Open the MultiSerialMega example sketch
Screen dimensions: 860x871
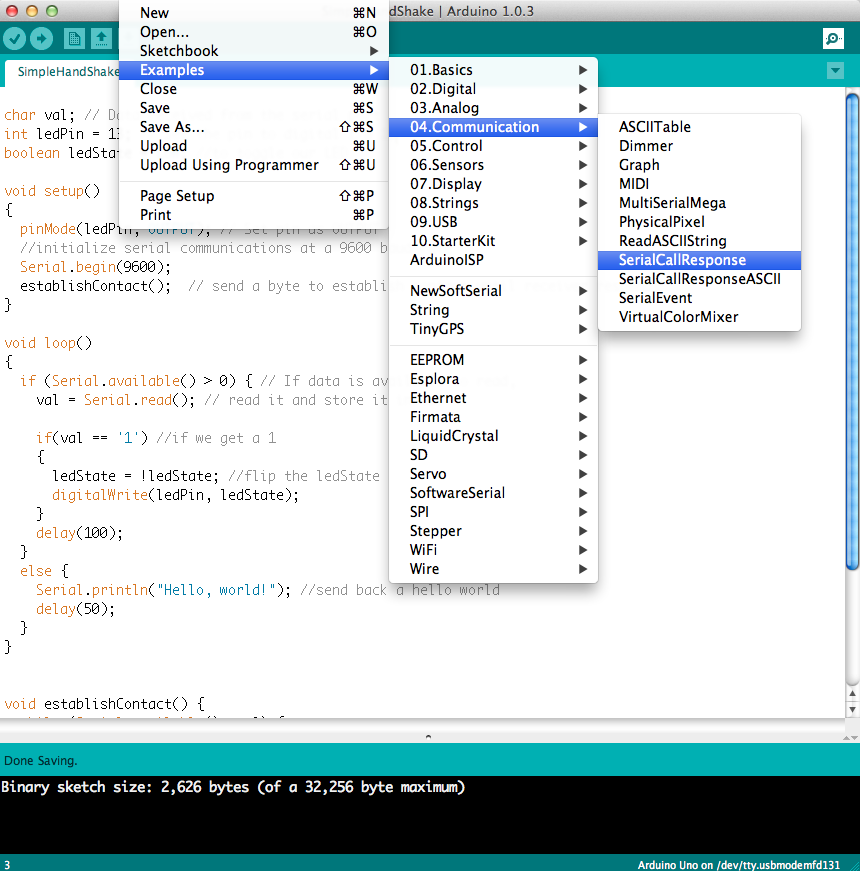[699, 203]
